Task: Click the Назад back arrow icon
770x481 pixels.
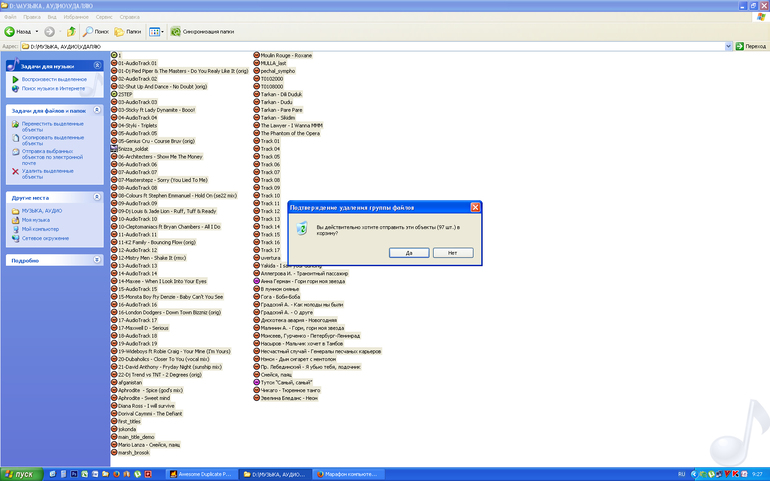Action: [x=10, y=31]
